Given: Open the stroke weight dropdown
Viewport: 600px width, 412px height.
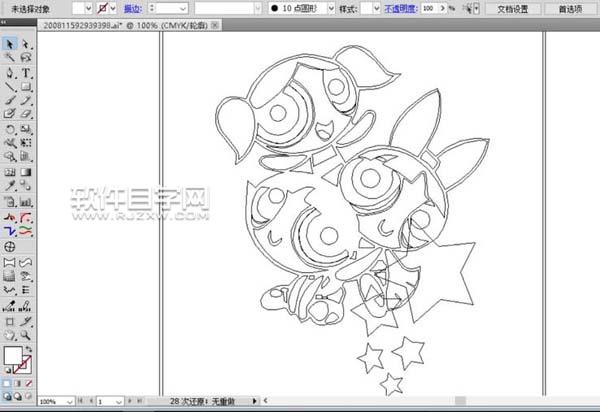Looking at the screenshot, I should coord(183,8).
